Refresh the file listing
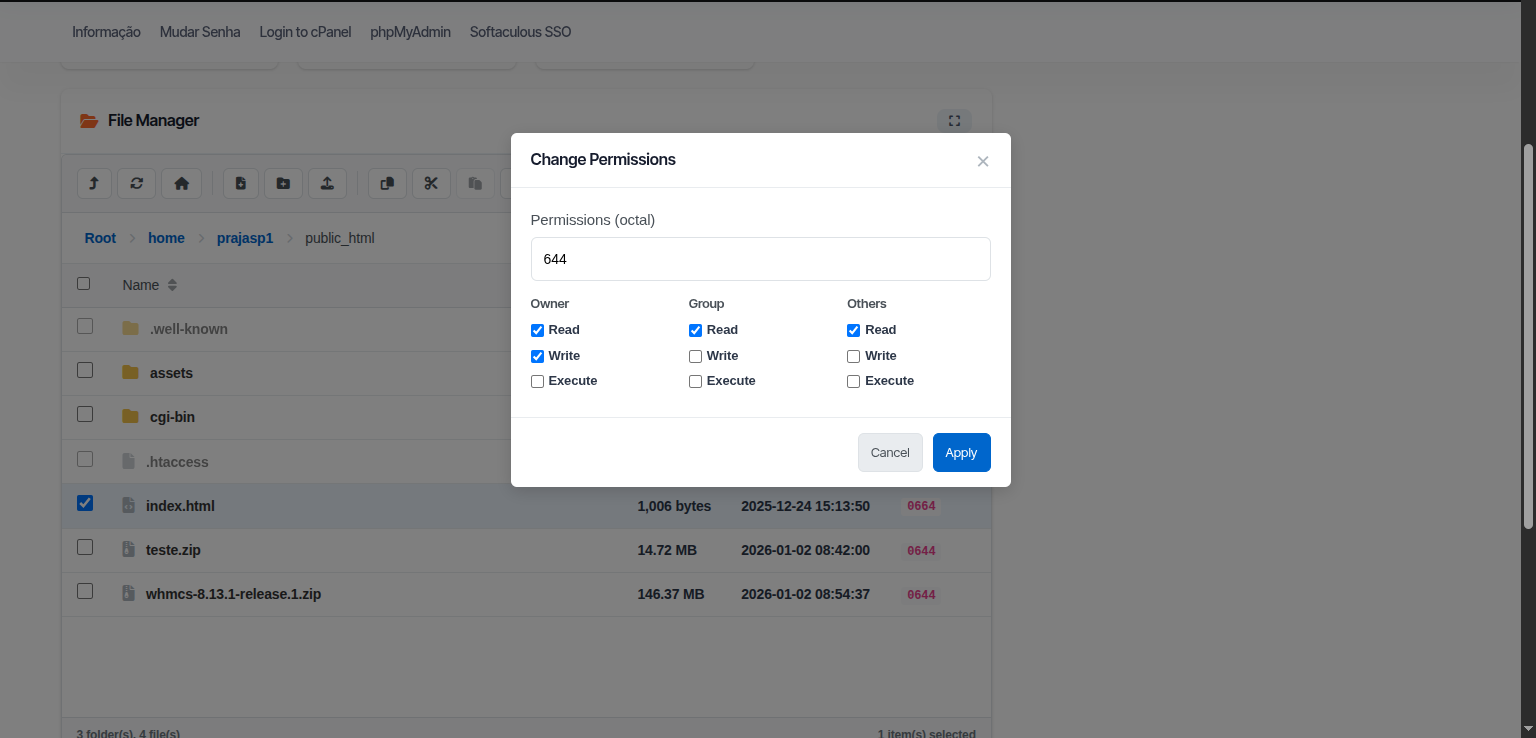1536x738 pixels. (137, 183)
